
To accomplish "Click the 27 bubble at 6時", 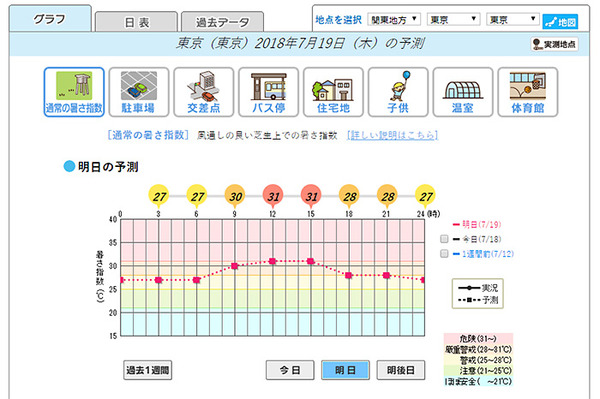I will click(x=197, y=195).
